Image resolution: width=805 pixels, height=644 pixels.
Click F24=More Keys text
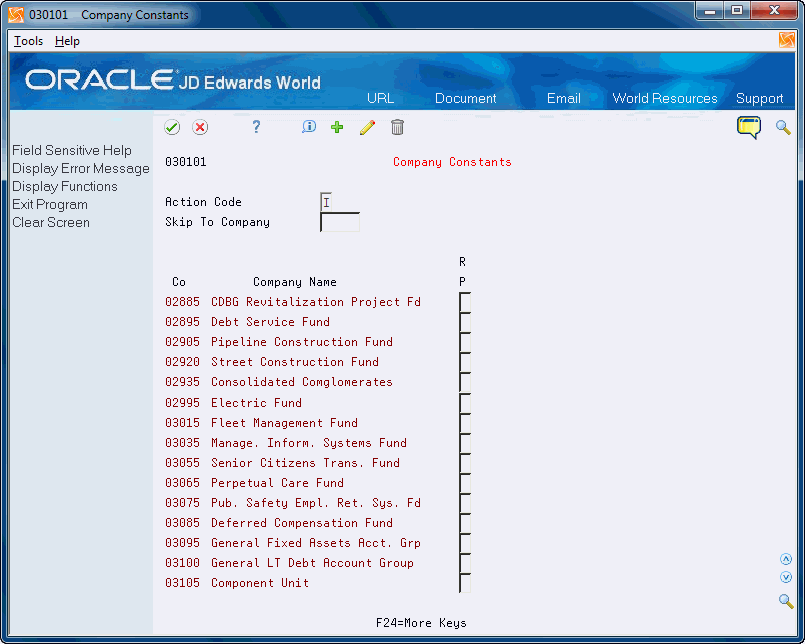pyautogui.click(x=421, y=623)
